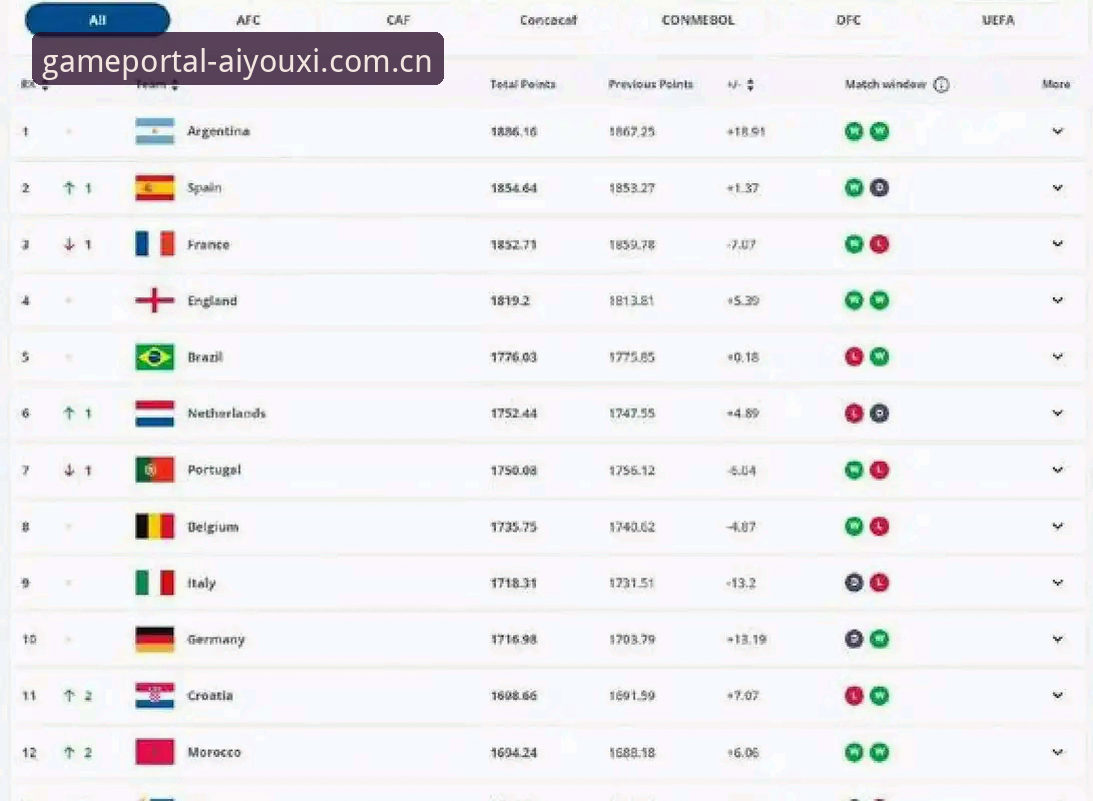Click the Morocco flag icon
The image size is (1093, 801).
point(155,752)
